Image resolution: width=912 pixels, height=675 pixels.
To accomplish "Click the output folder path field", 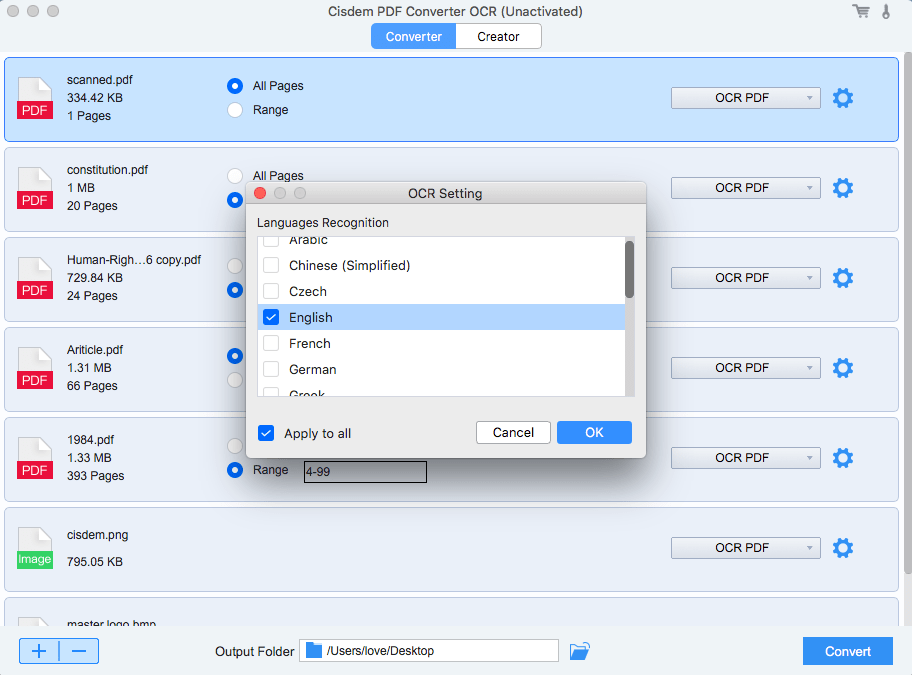I will [429, 651].
